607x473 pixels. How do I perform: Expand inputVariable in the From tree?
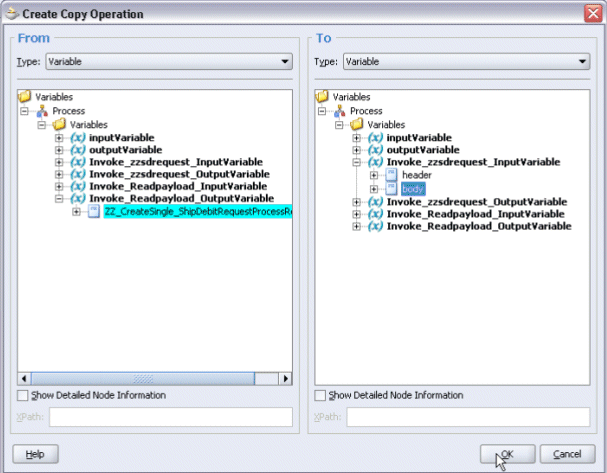[x=59, y=138]
